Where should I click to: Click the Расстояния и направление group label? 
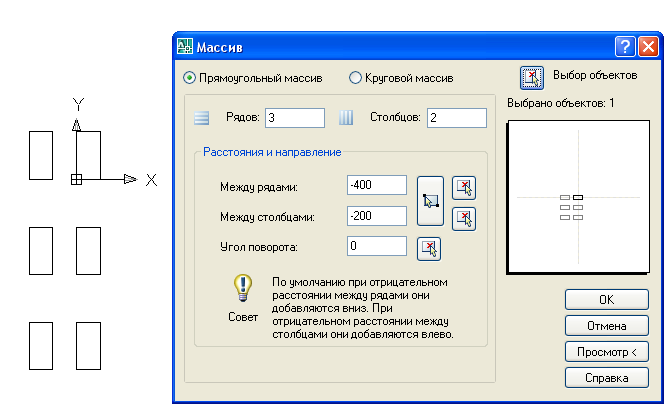pos(272,152)
